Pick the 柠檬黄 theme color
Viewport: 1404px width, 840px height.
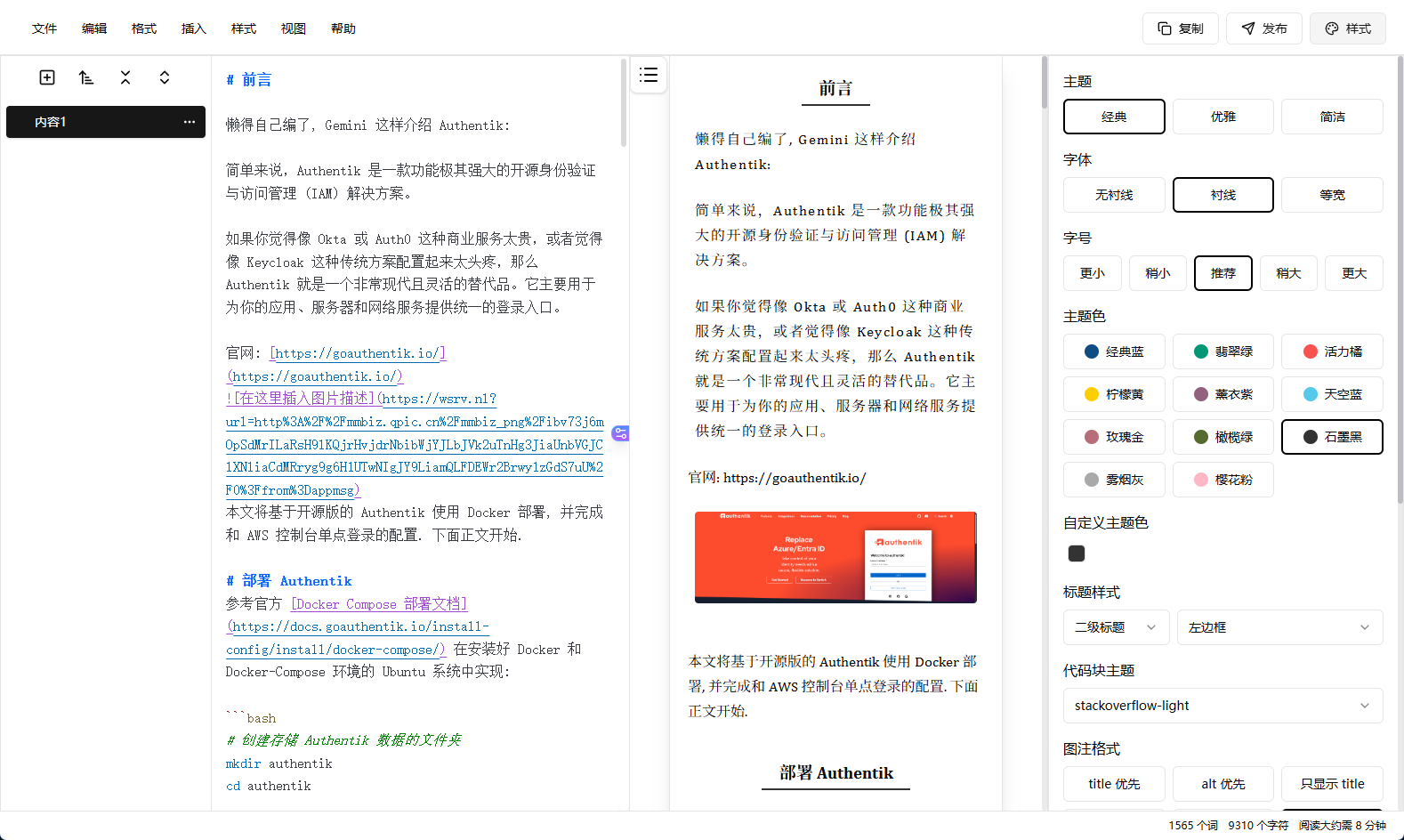click(x=1114, y=394)
